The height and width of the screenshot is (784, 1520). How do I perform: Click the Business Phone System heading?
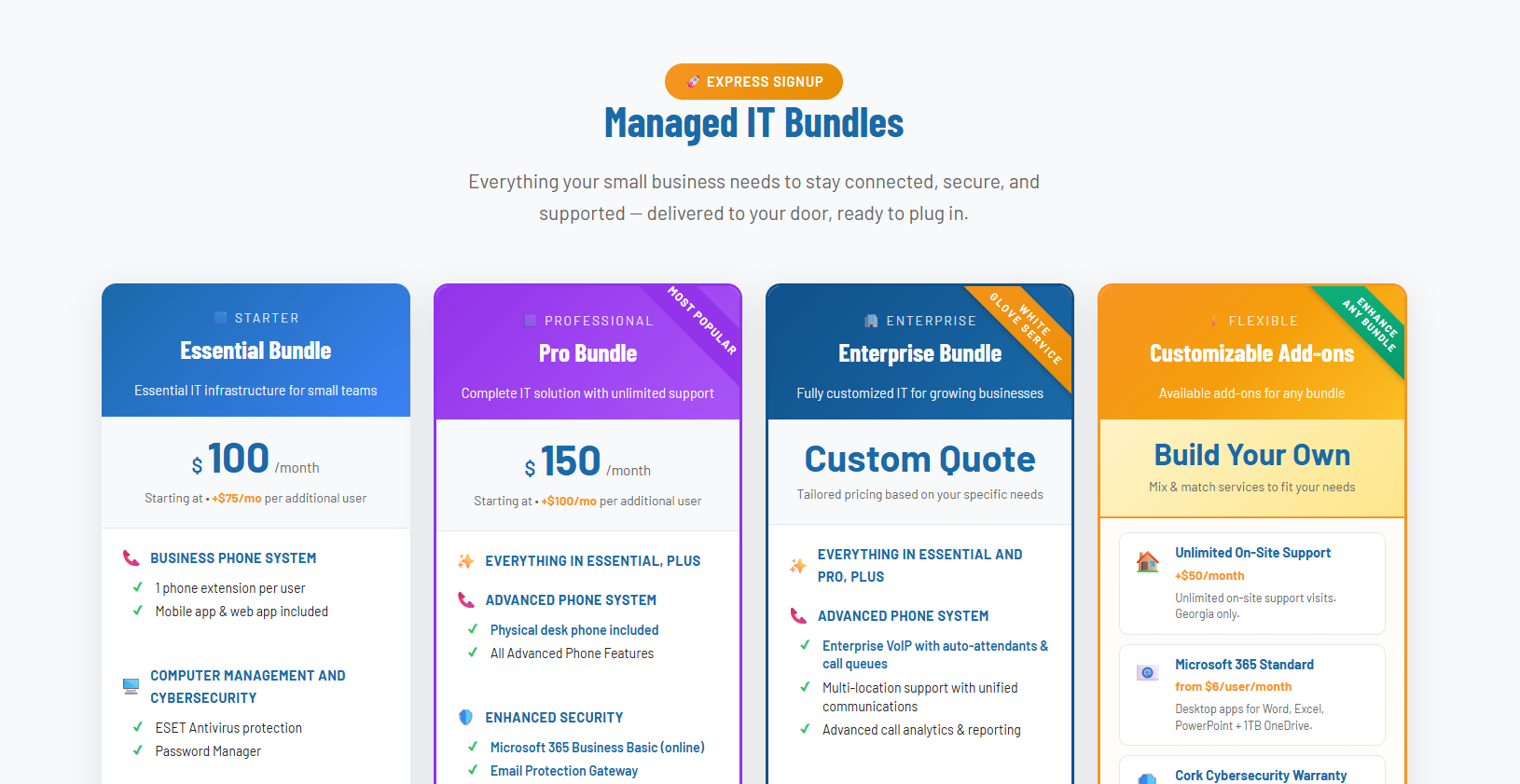pos(233,558)
